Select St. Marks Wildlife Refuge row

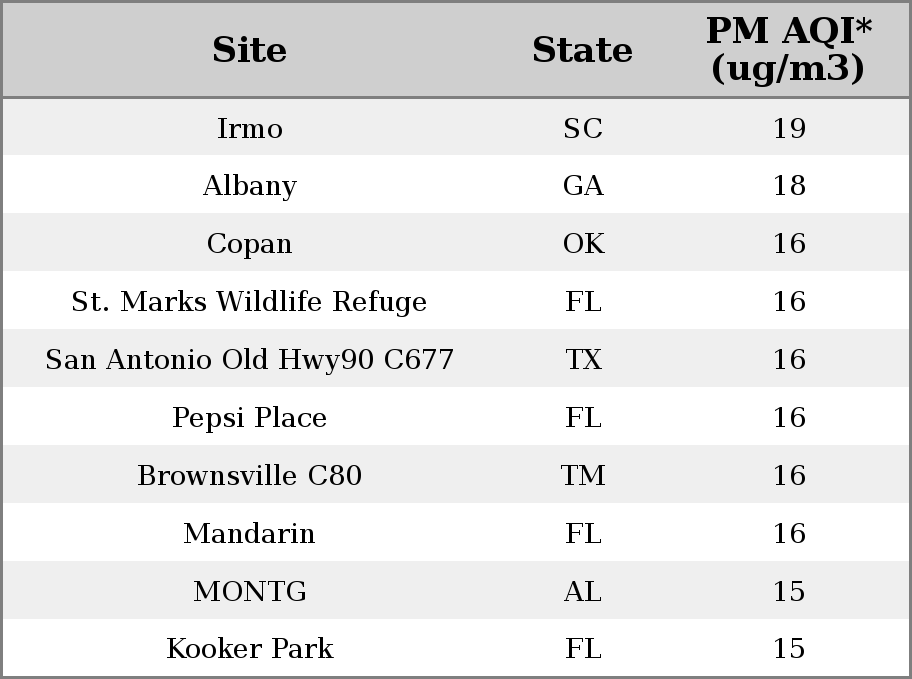point(456,300)
